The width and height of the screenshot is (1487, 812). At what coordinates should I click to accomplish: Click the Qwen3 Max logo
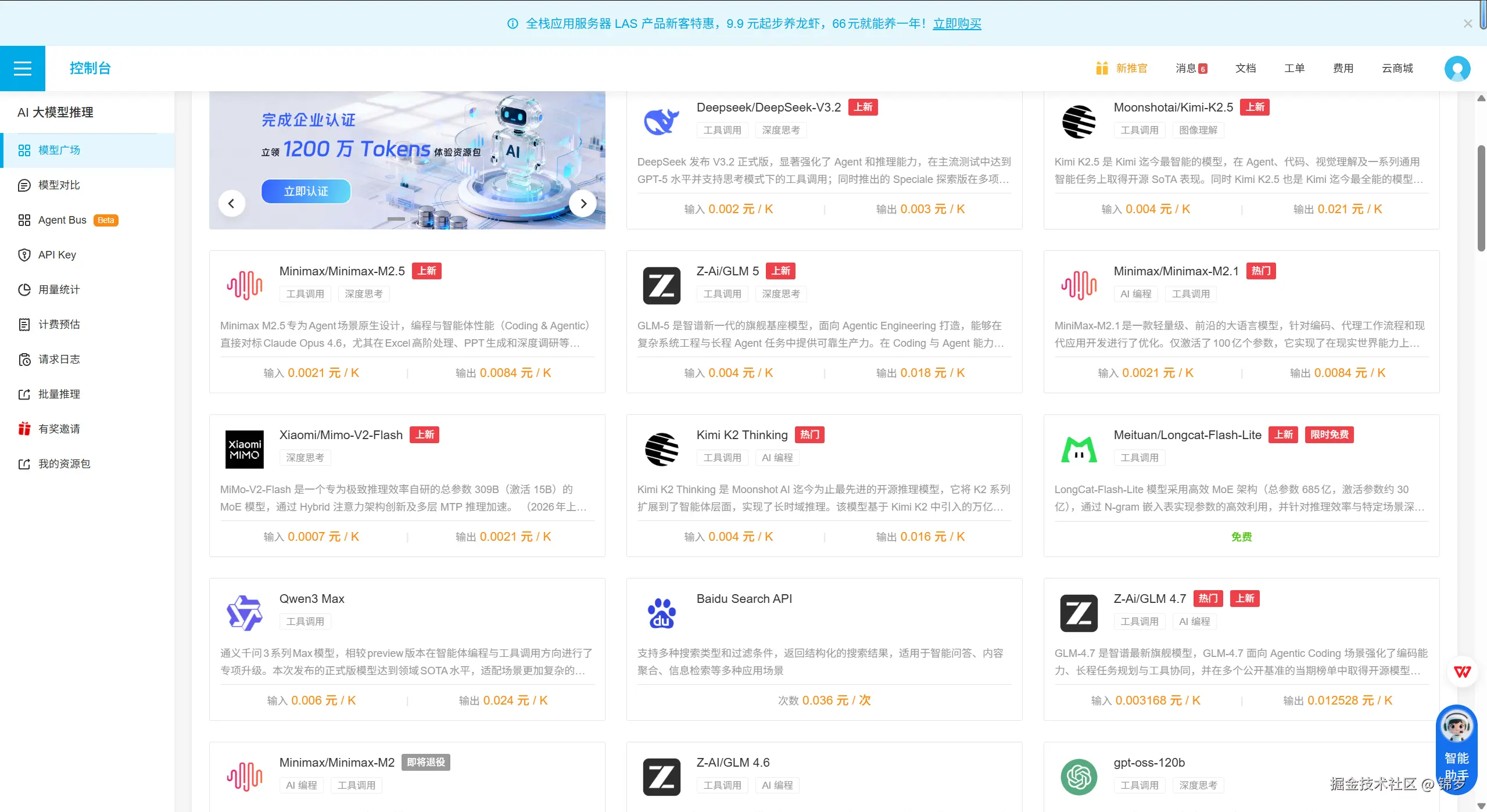pyautogui.click(x=245, y=613)
